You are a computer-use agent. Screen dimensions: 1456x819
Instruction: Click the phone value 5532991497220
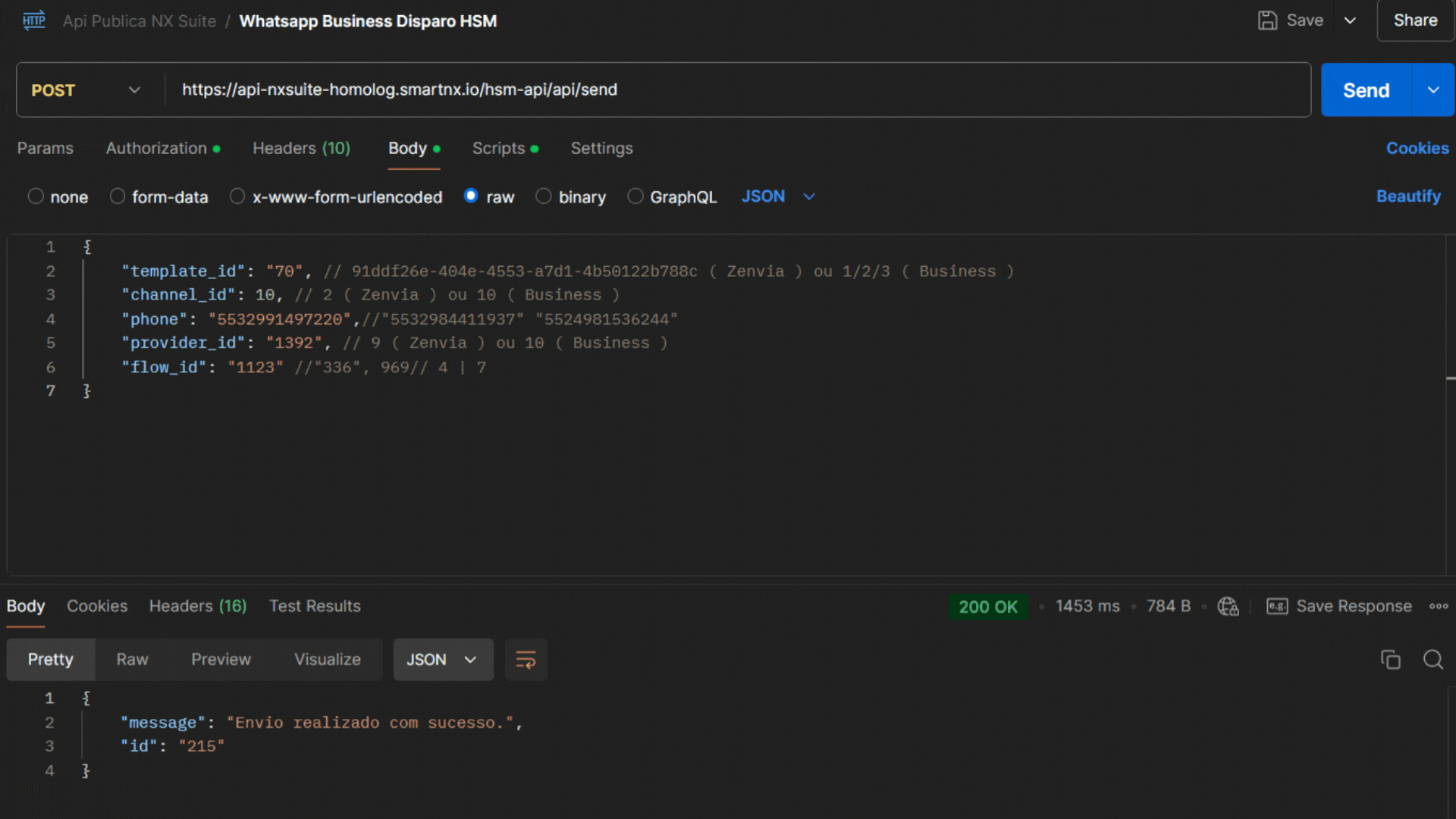pyautogui.click(x=280, y=319)
